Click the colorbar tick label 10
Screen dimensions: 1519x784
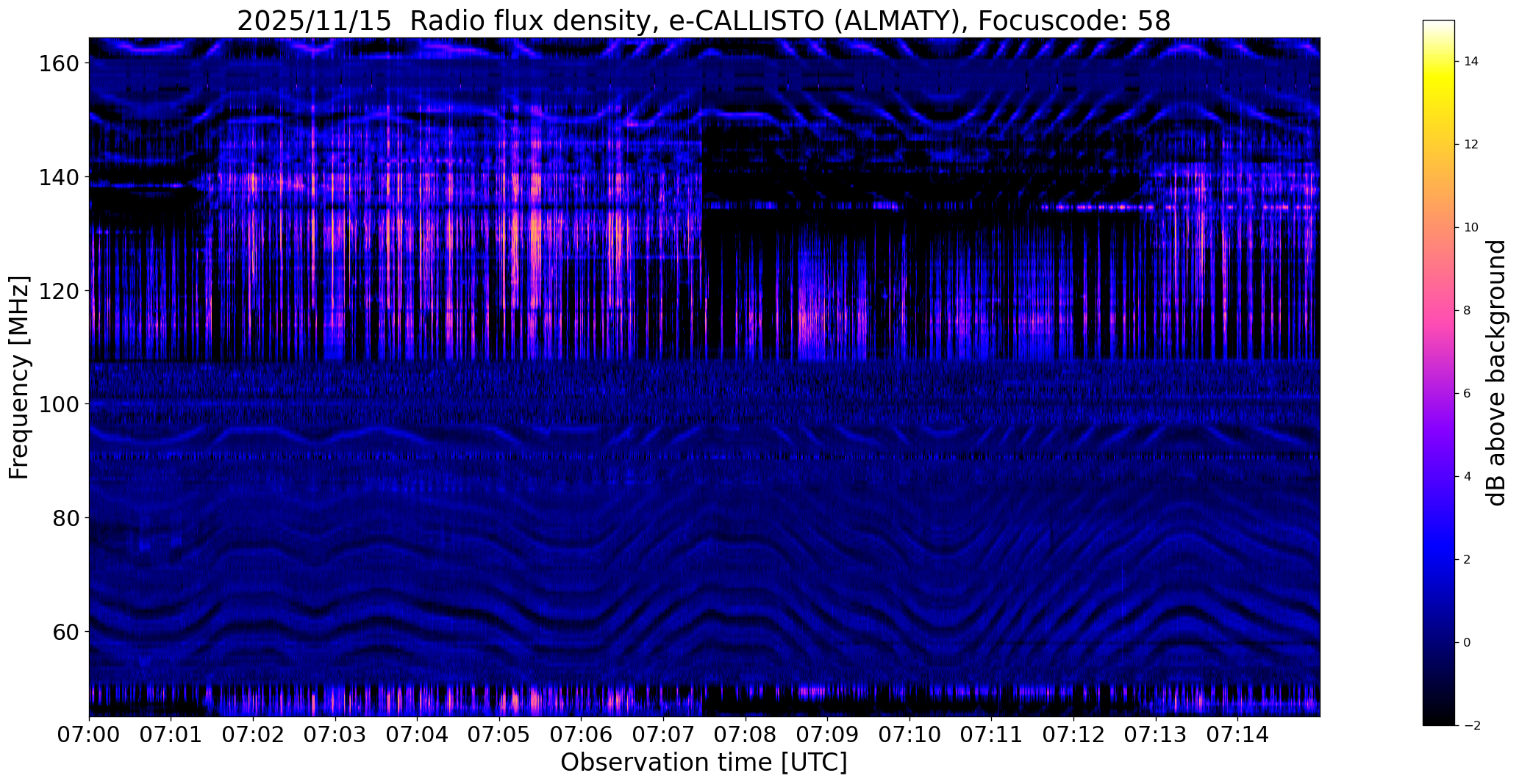click(x=1471, y=228)
